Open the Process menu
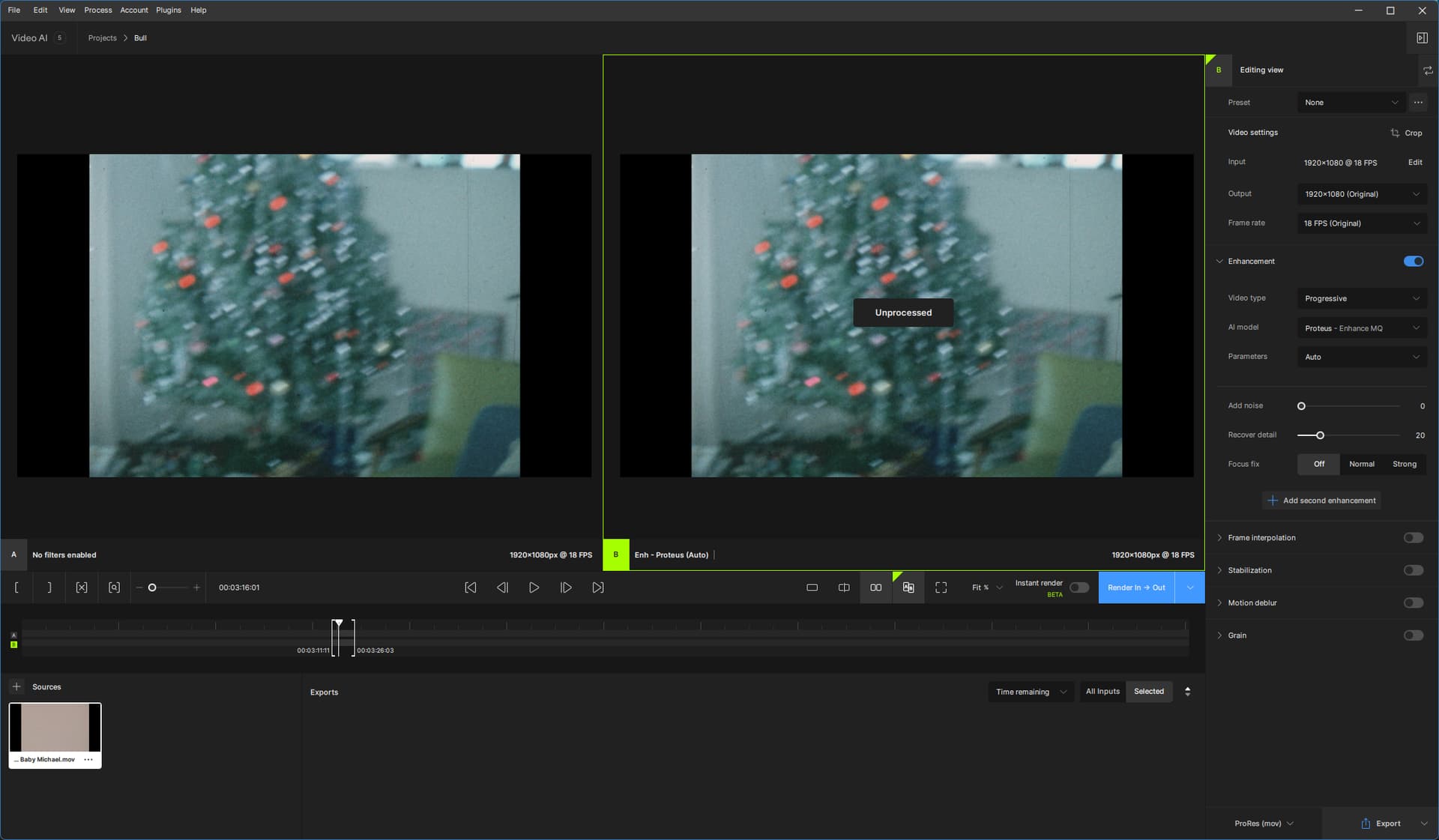Viewport: 1439px width, 840px height. pyautogui.click(x=97, y=10)
